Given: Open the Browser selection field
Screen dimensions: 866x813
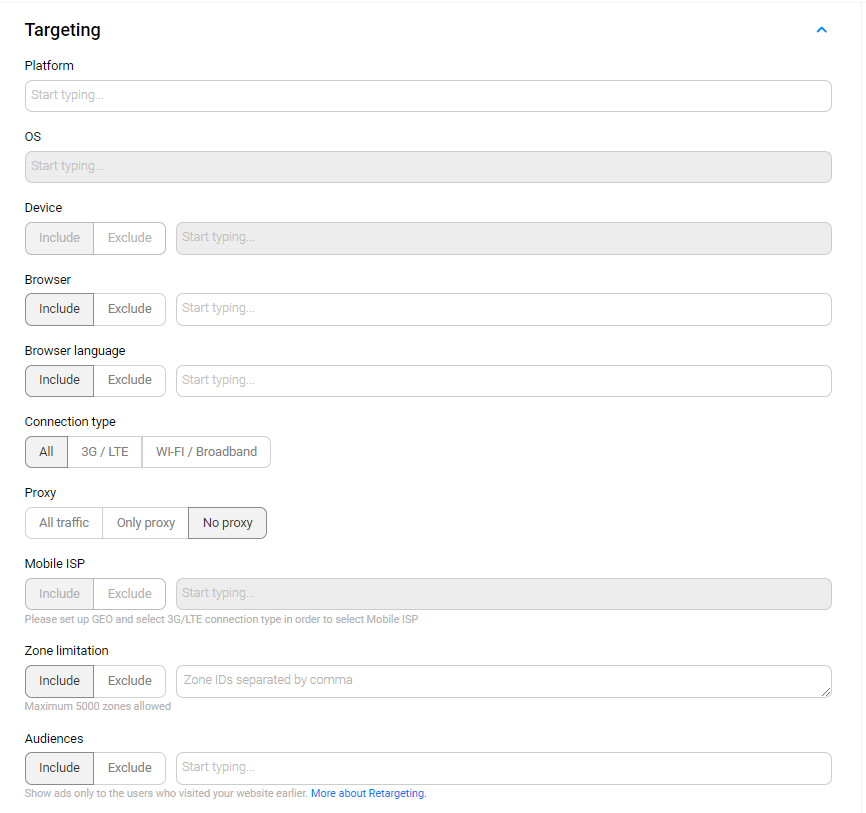Looking at the screenshot, I should (503, 309).
